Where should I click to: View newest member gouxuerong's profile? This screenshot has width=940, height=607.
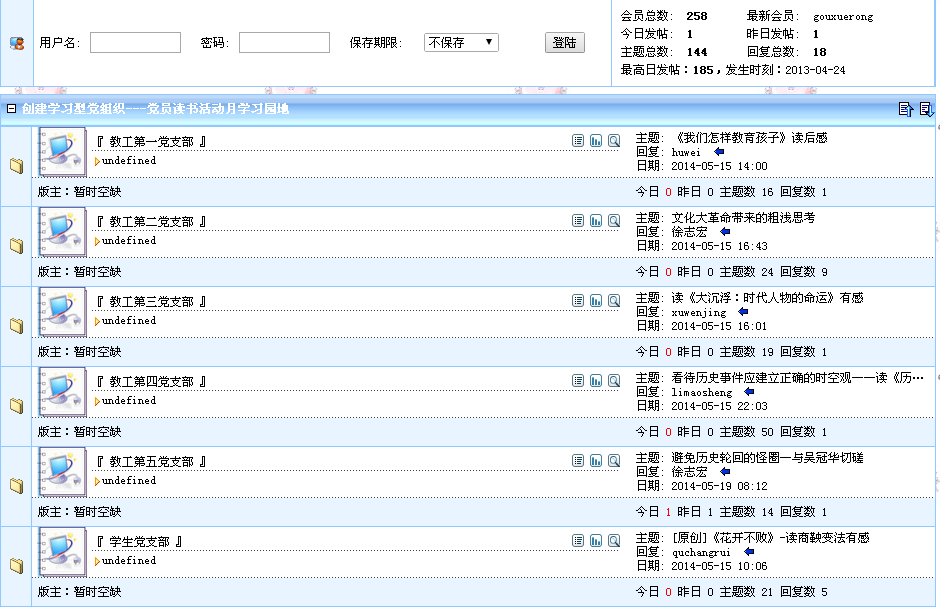point(843,17)
